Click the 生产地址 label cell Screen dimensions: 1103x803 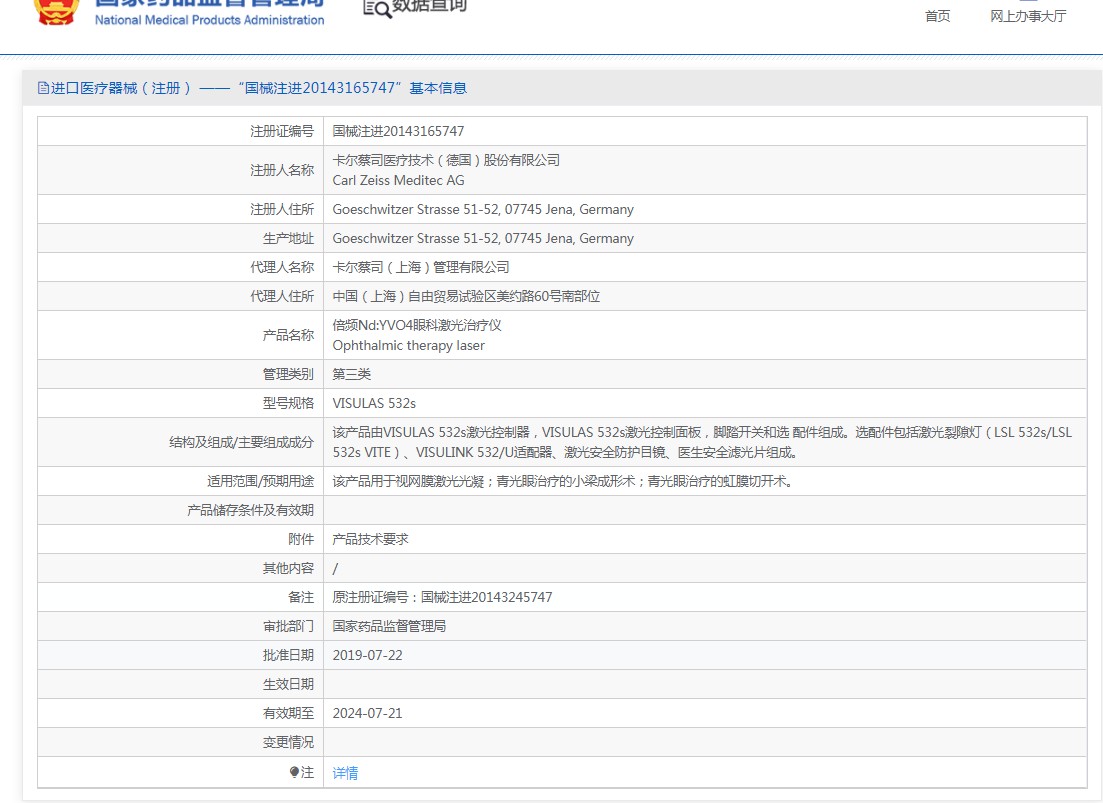click(x=180, y=238)
